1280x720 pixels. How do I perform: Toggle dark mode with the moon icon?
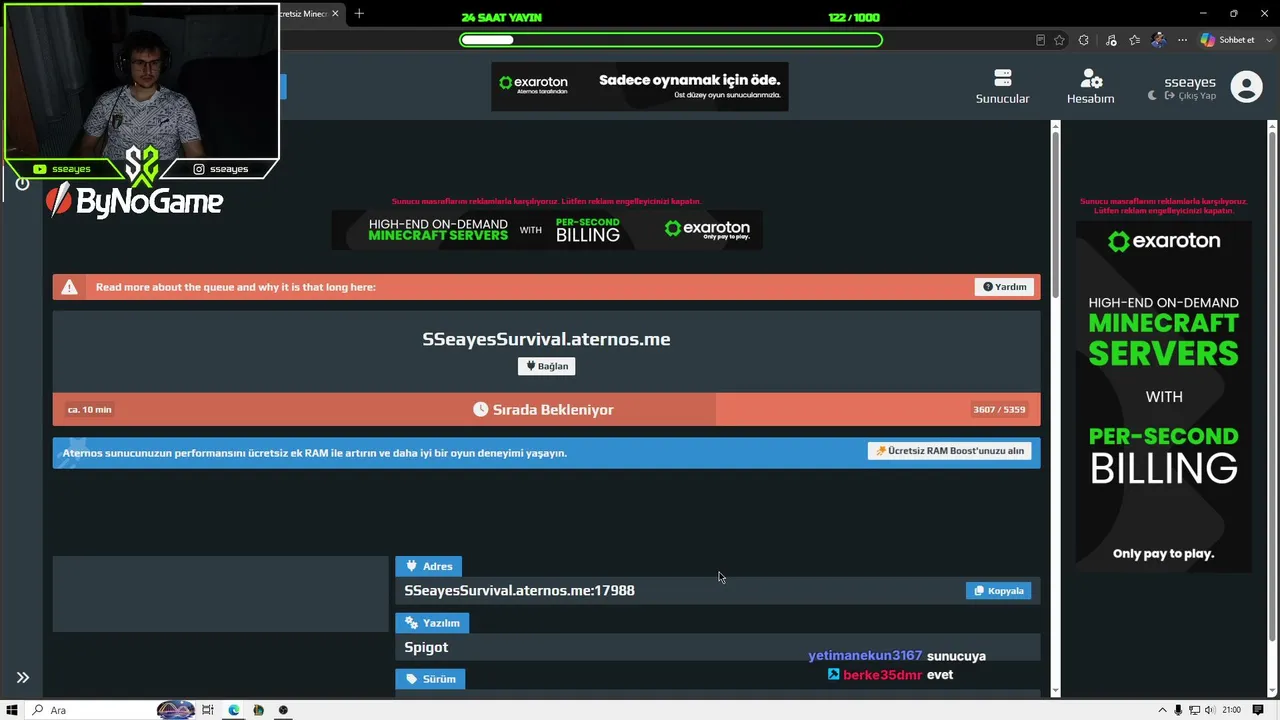click(1152, 96)
